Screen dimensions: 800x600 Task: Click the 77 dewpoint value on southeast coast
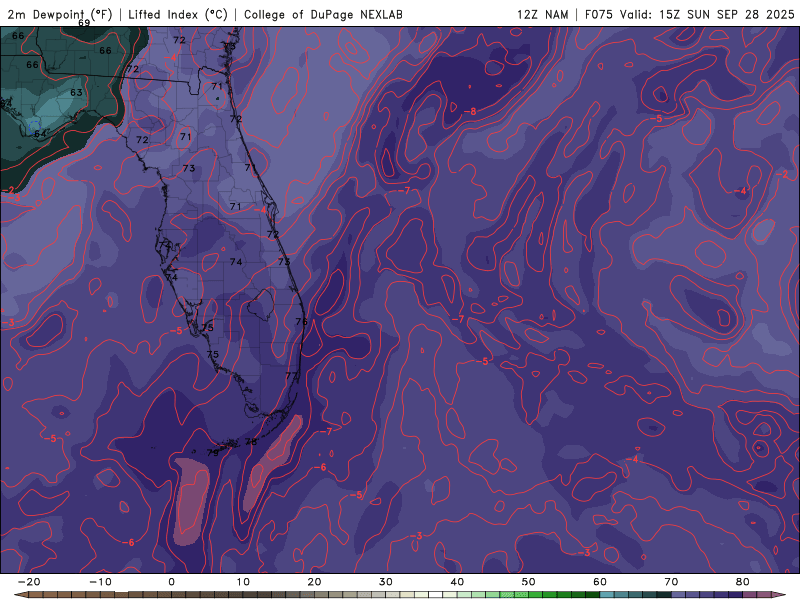point(291,376)
